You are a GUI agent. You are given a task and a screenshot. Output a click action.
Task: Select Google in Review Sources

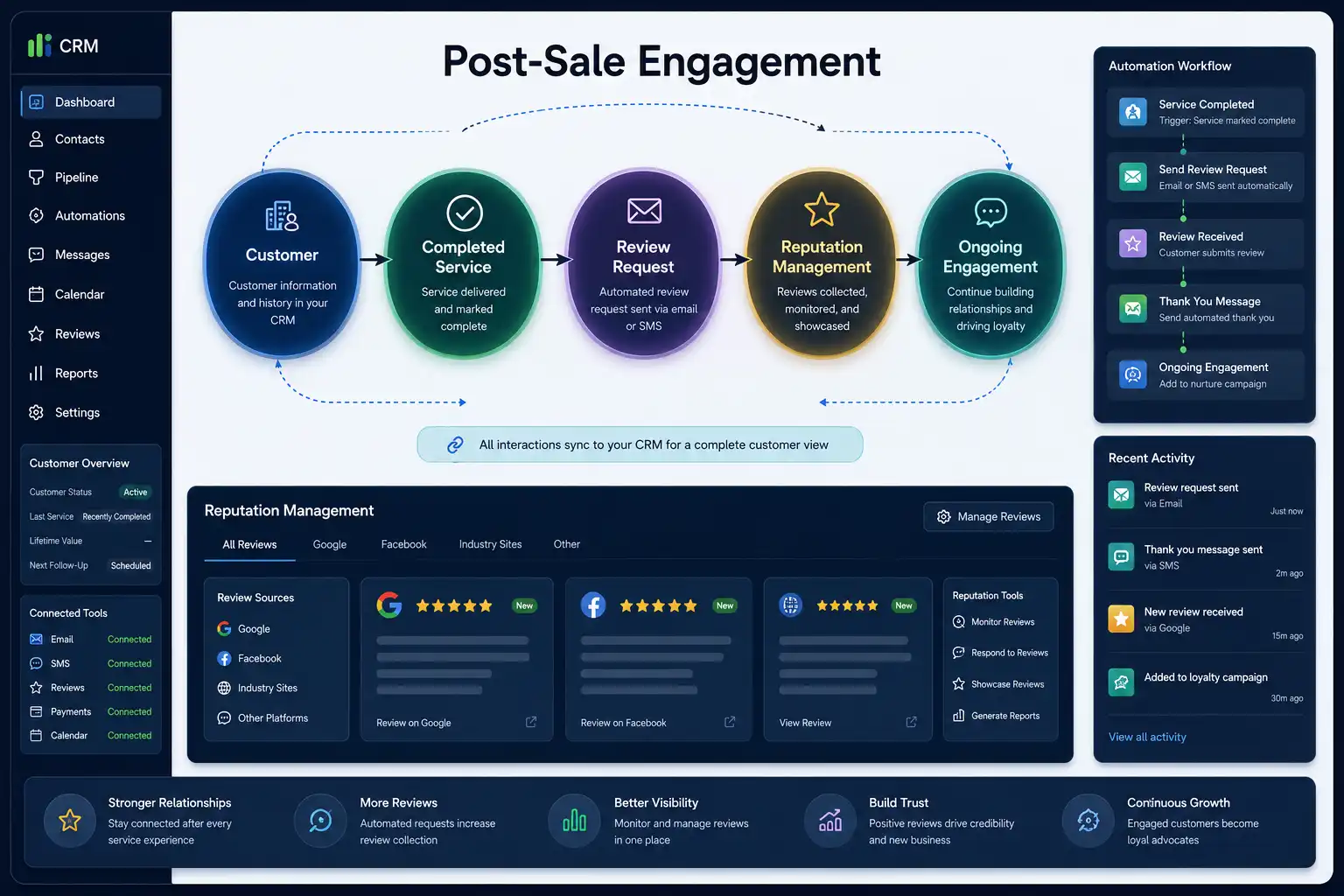tap(244, 629)
